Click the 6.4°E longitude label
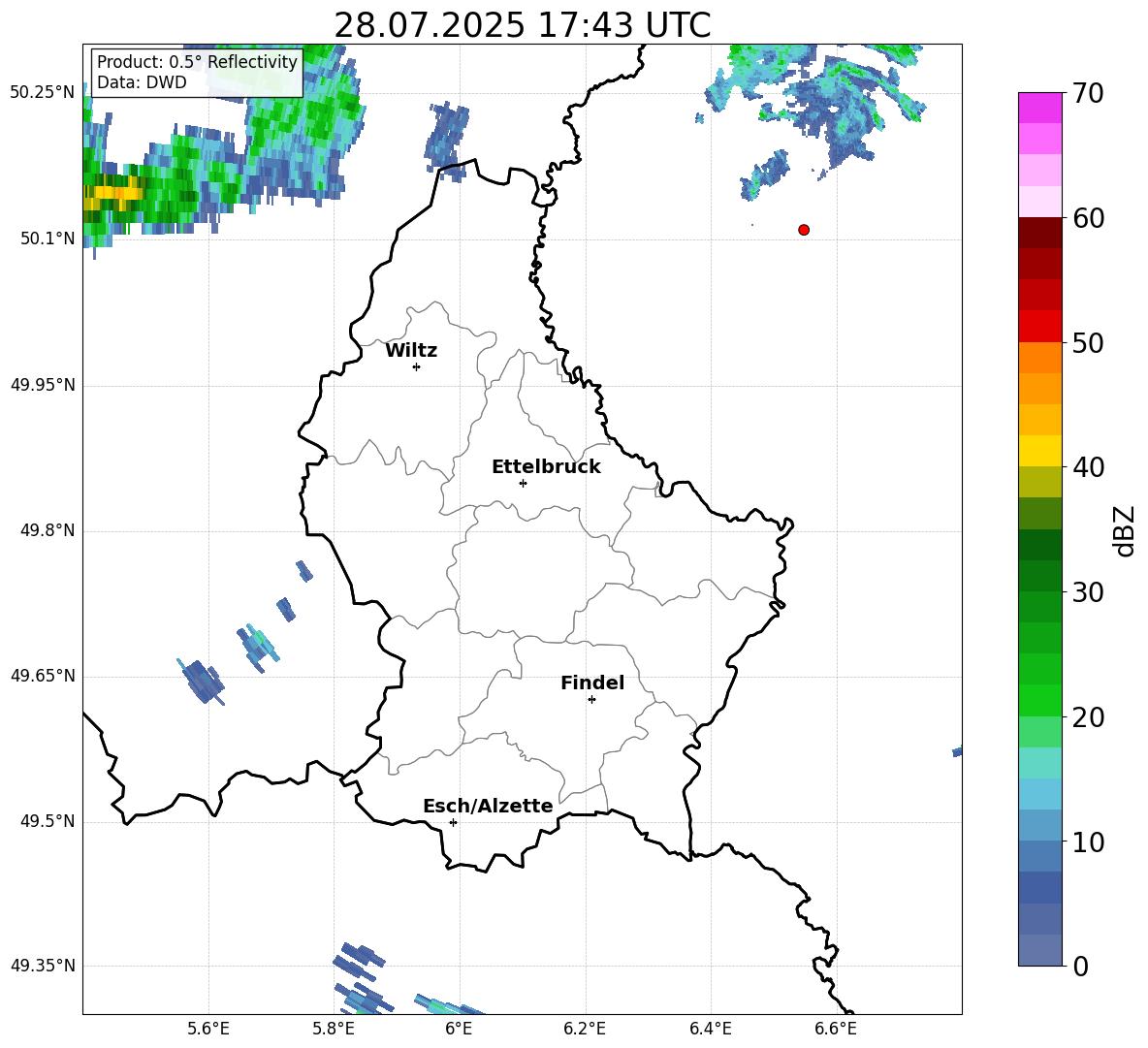 click(710, 1029)
